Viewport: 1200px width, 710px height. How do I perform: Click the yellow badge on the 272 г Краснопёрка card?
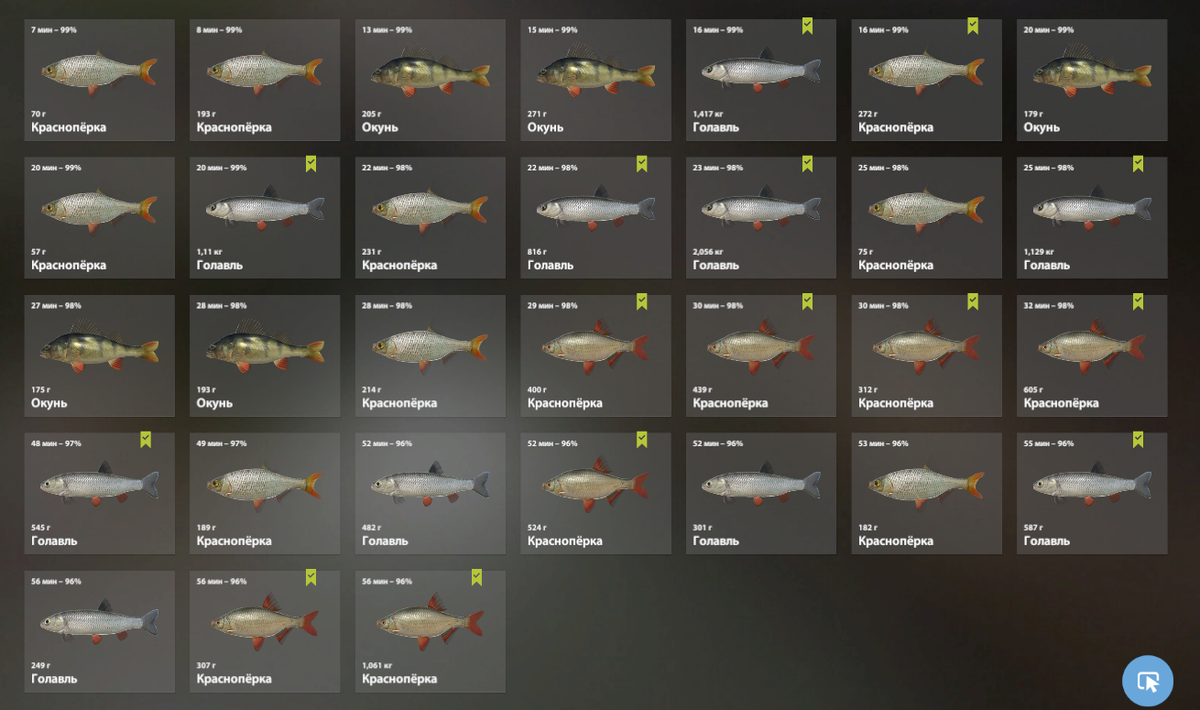click(972, 26)
